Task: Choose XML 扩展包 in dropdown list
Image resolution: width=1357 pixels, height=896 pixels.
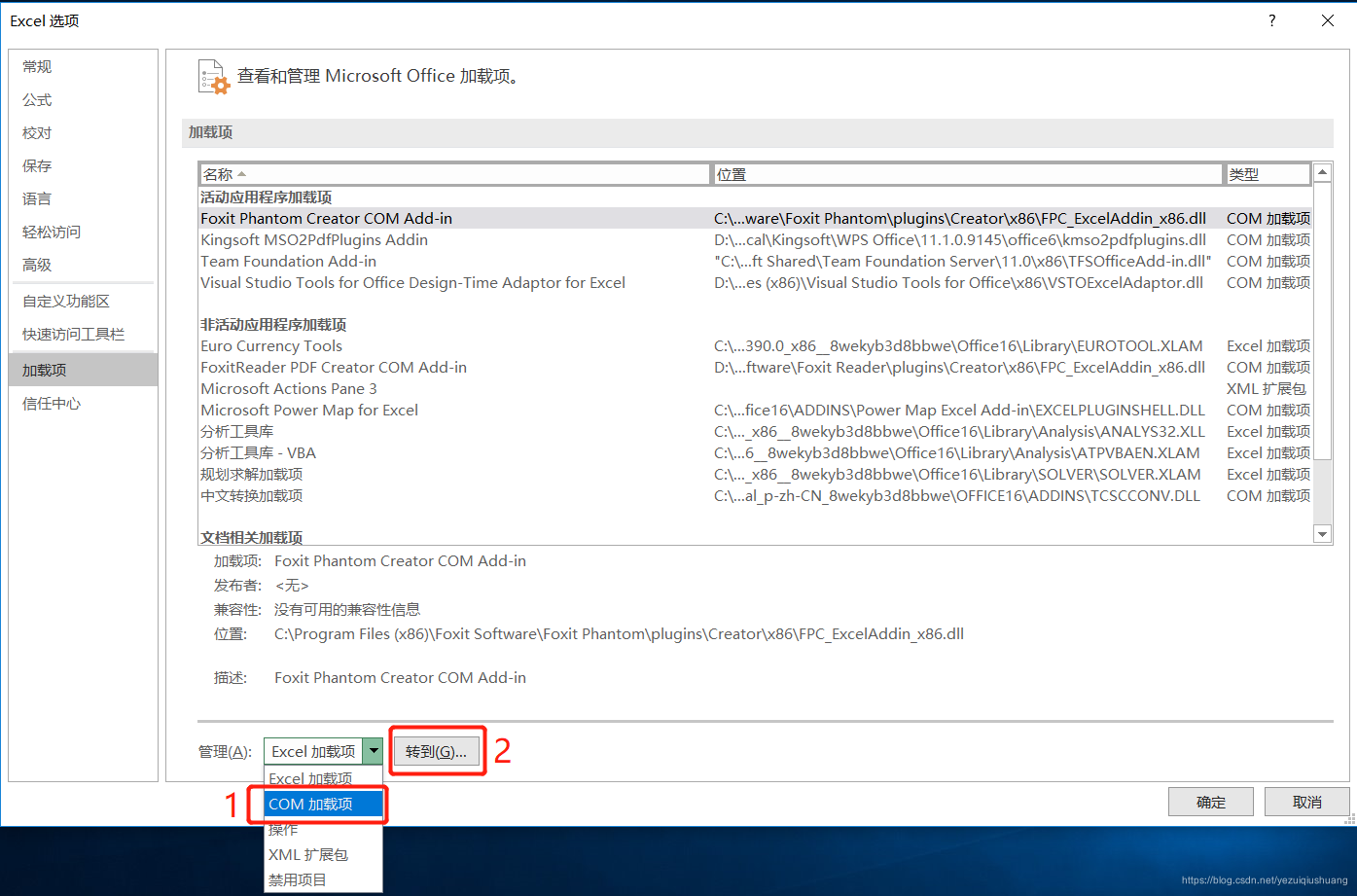Action: (323, 854)
